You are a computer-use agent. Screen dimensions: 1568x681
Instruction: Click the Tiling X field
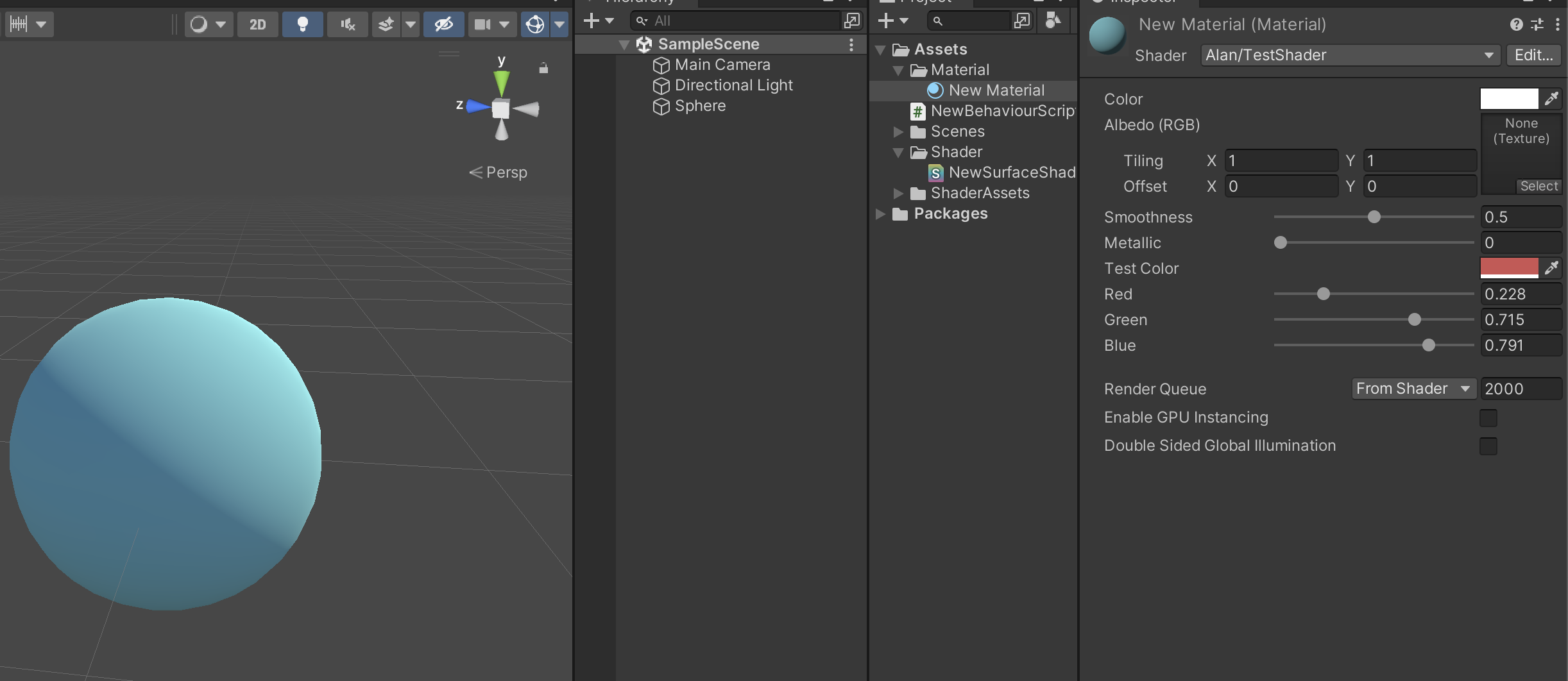1281,160
